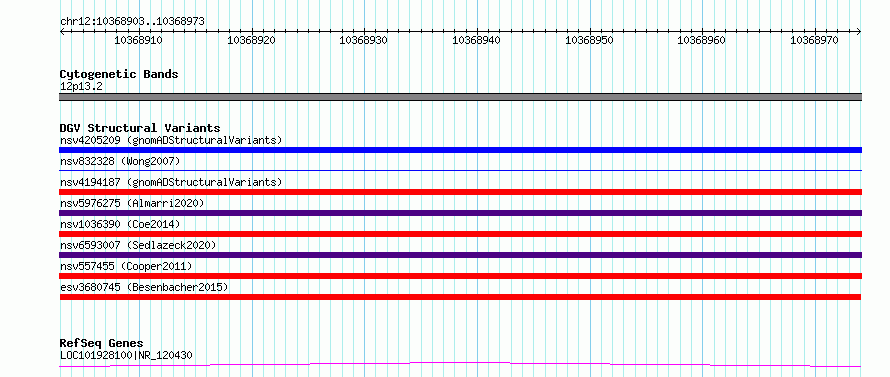
Task: Click the left arrow end of ruler
Action: click(x=62, y=32)
